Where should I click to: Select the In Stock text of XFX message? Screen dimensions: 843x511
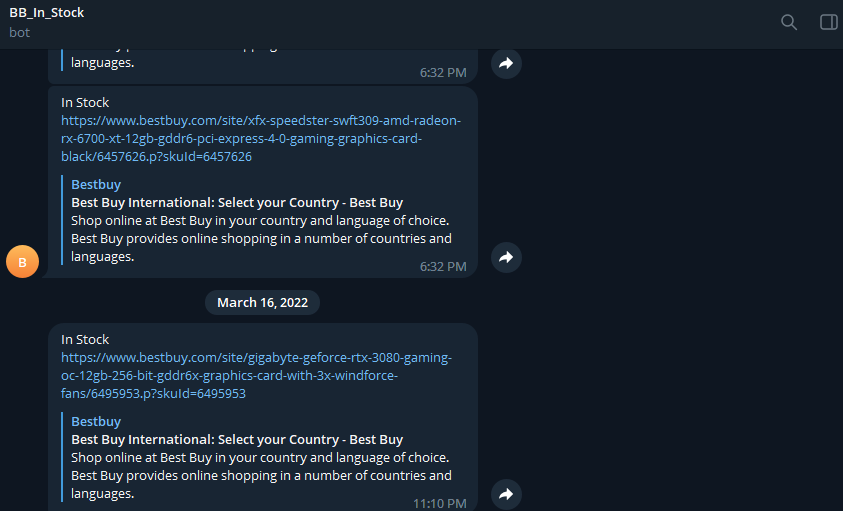[85, 102]
